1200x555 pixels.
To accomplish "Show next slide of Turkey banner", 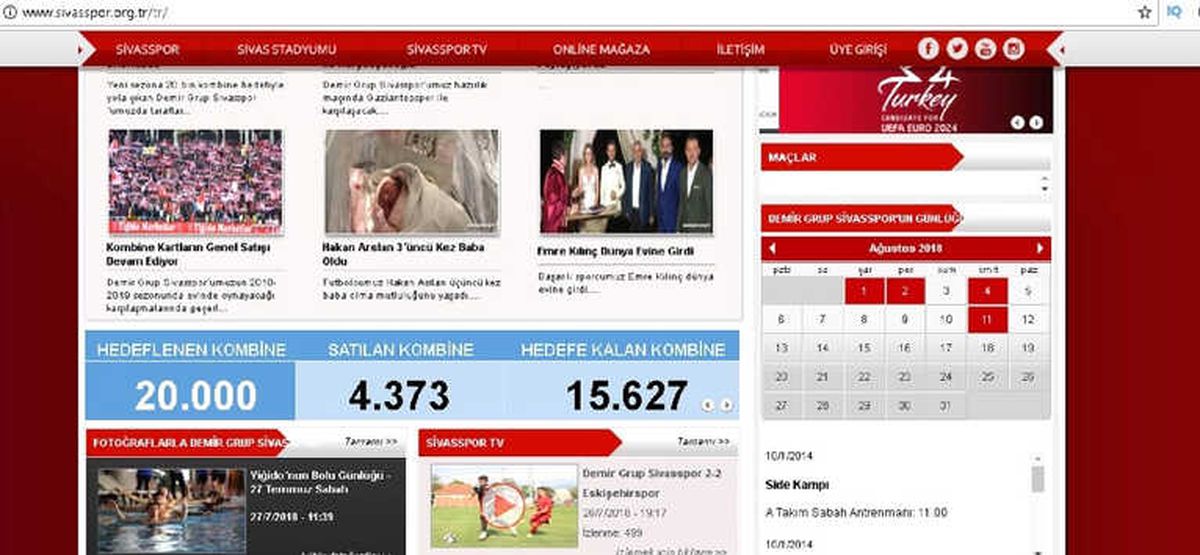I will point(1037,123).
